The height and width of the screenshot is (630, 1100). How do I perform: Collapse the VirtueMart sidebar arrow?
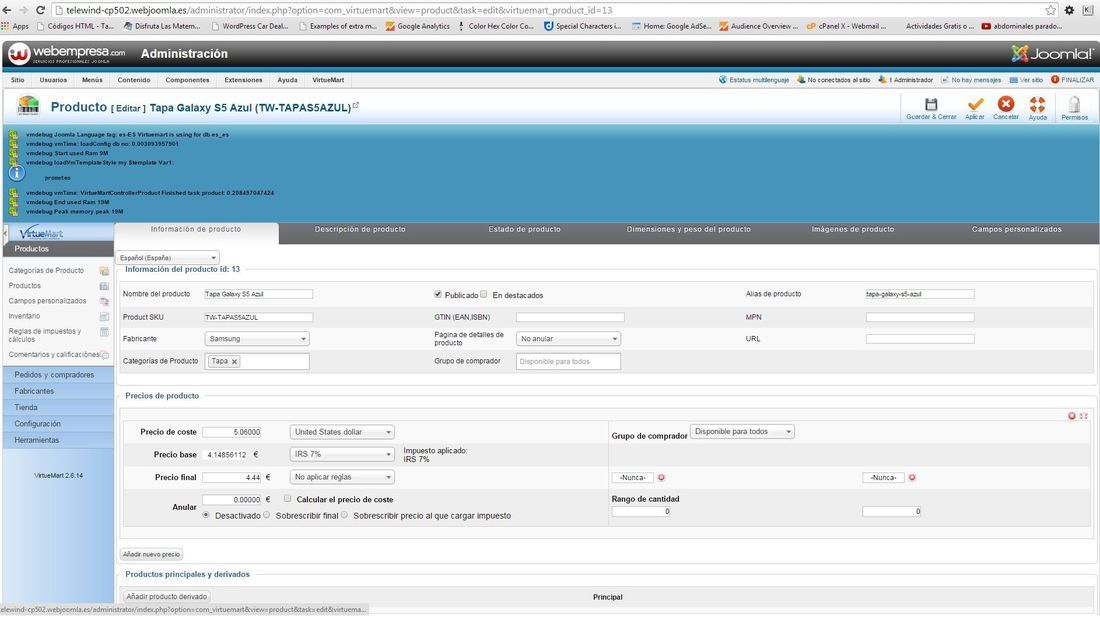(6, 233)
